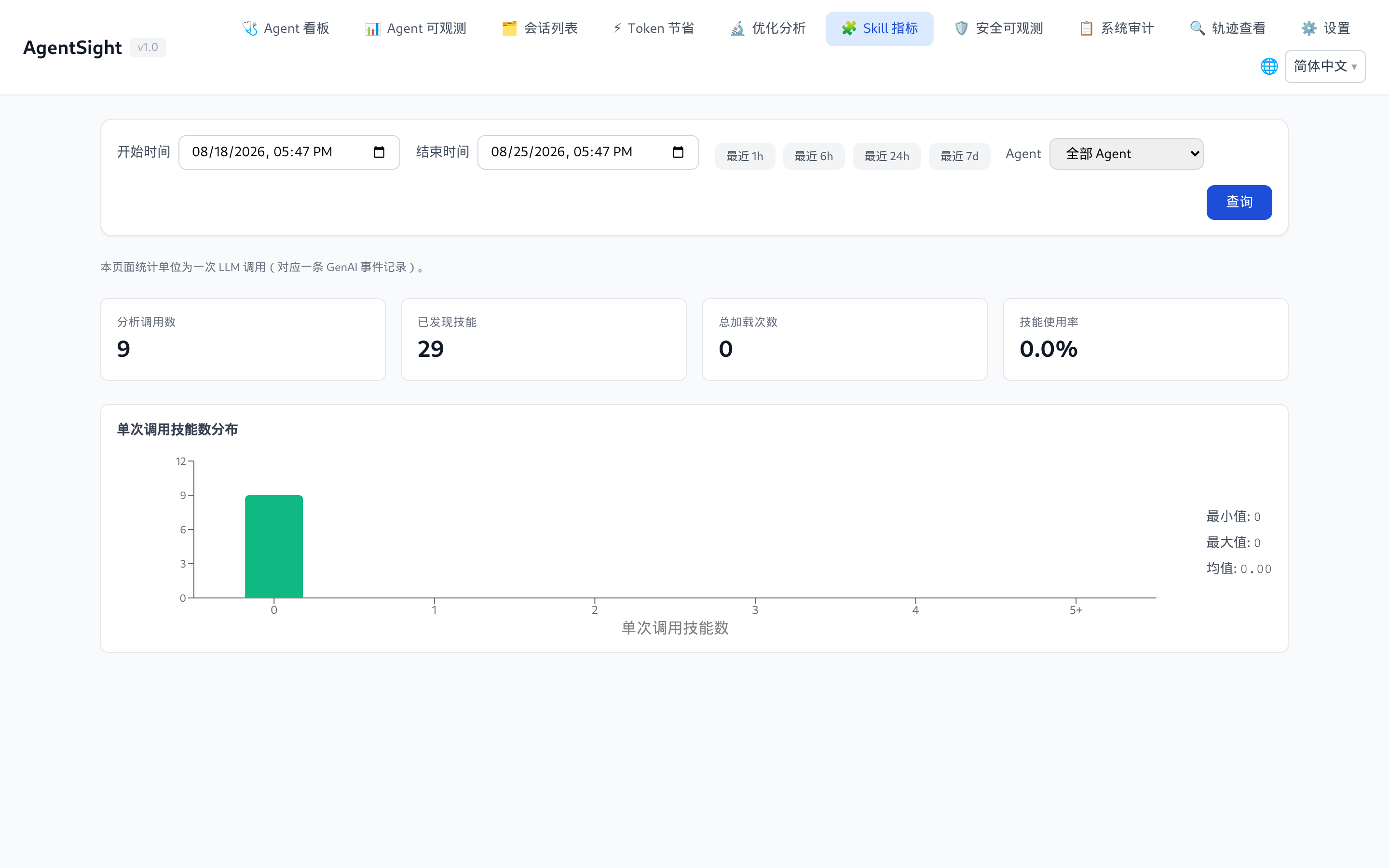Click the 单次调用技能数 x-axis title
Image resolution: width=1389 pixels, height=868 pixels.
(675, 628)
